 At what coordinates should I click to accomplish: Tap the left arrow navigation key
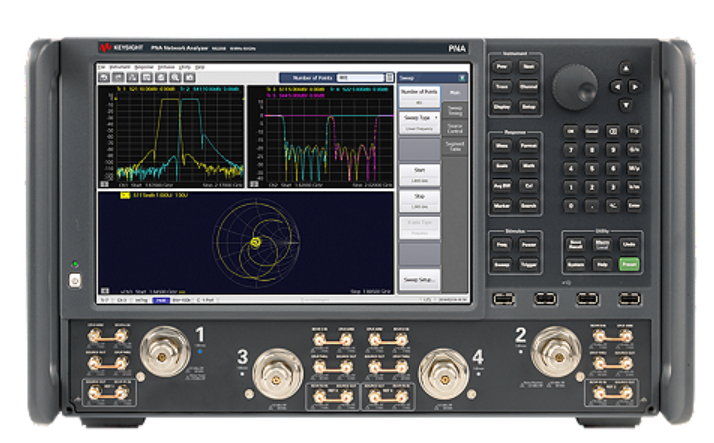click(x=616, y=87)
